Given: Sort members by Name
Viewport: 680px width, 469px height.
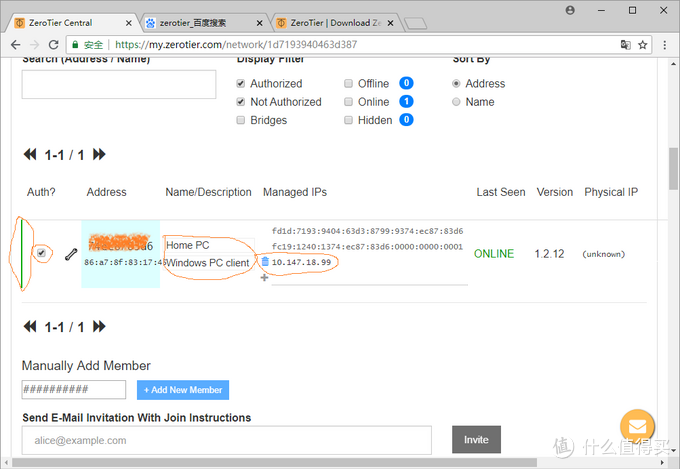Looking at the screenshot, I should 456,102.
